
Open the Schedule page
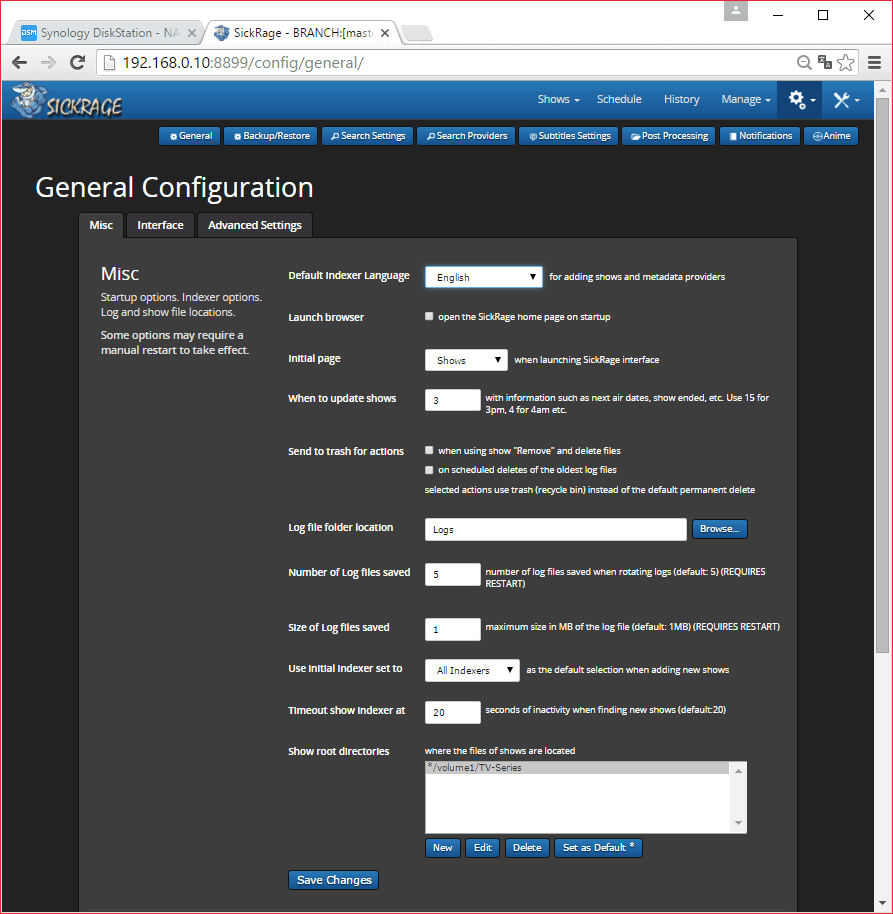coord(619,100)
